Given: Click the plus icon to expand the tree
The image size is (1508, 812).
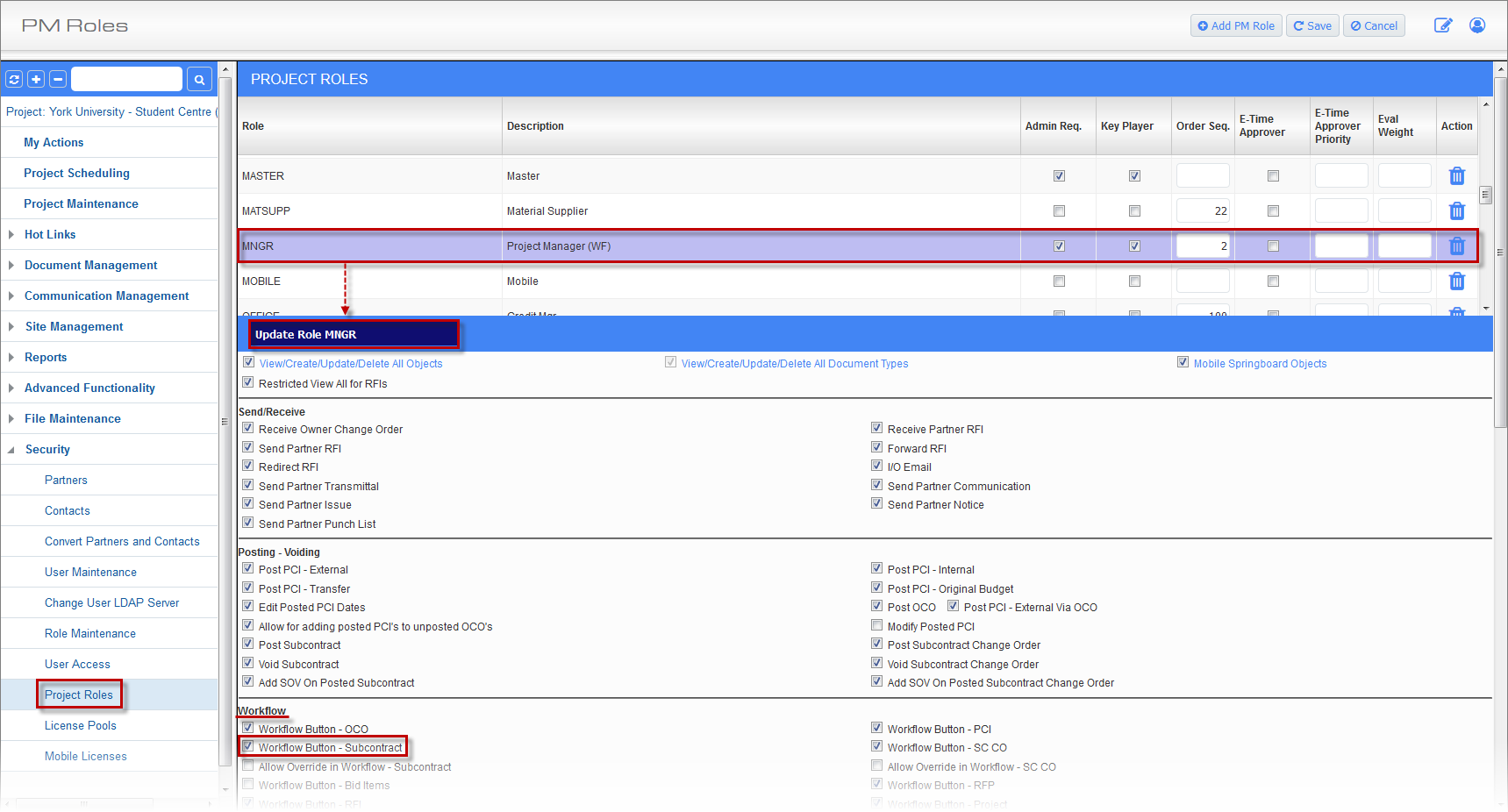Looking at the screenshot, I should click(x=36, y=79).
